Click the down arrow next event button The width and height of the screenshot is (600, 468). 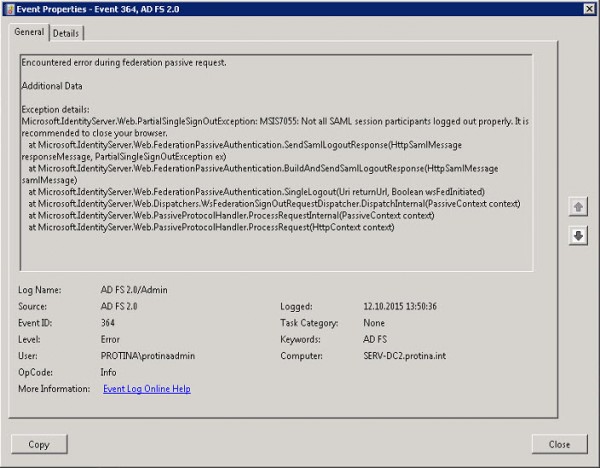(578, 236)
